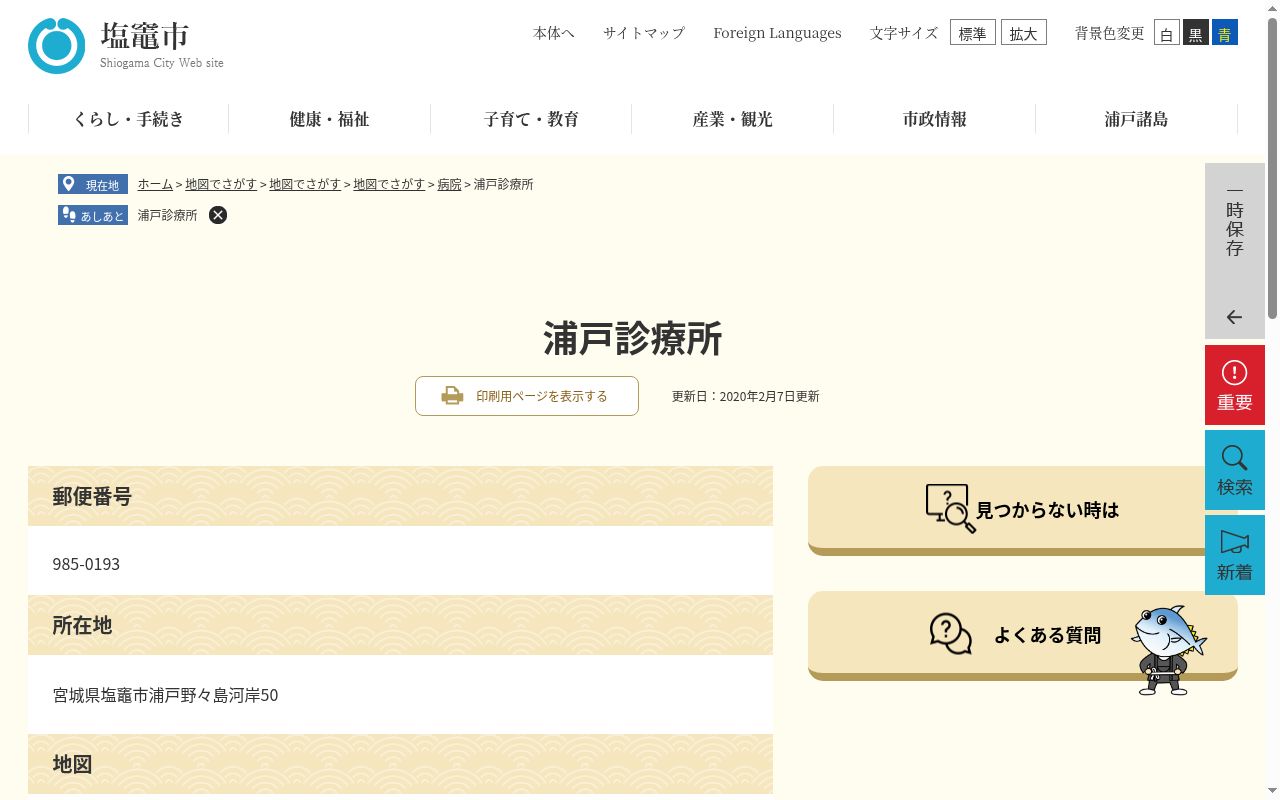Click the よくある質問 speech bubble icon
This screenshot has width=1280, height=800.
click(x=950, y=634)
